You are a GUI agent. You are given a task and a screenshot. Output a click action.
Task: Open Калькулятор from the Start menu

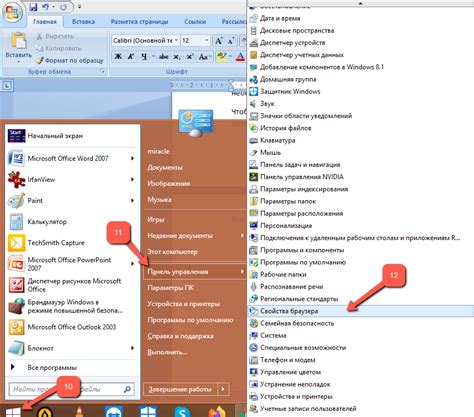pyautogui.click(x=72, y=222)
